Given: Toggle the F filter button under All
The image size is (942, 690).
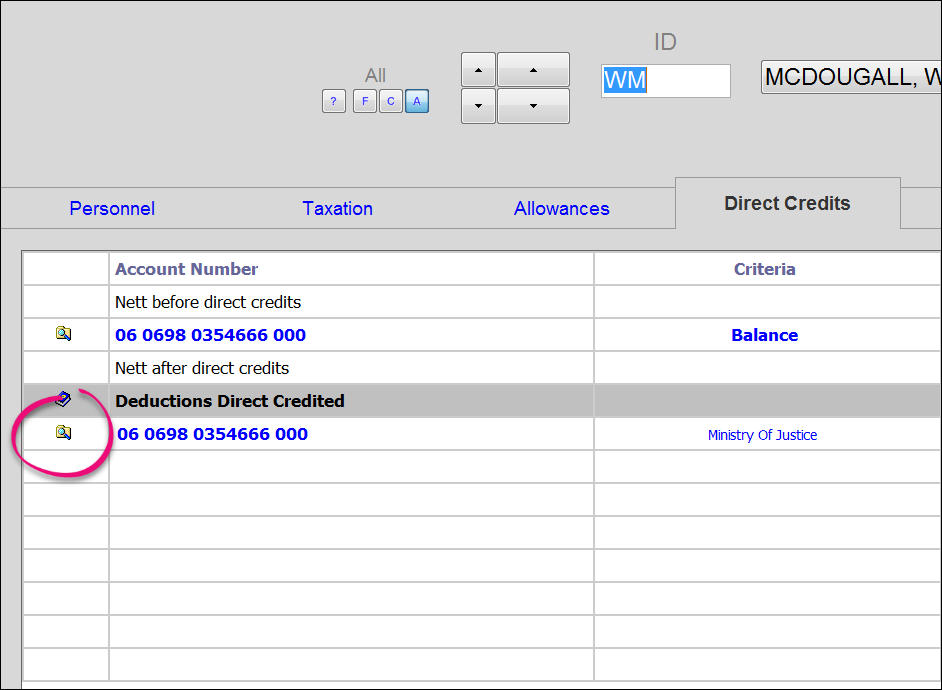Looking at the screenshot, I should (364, 101).
